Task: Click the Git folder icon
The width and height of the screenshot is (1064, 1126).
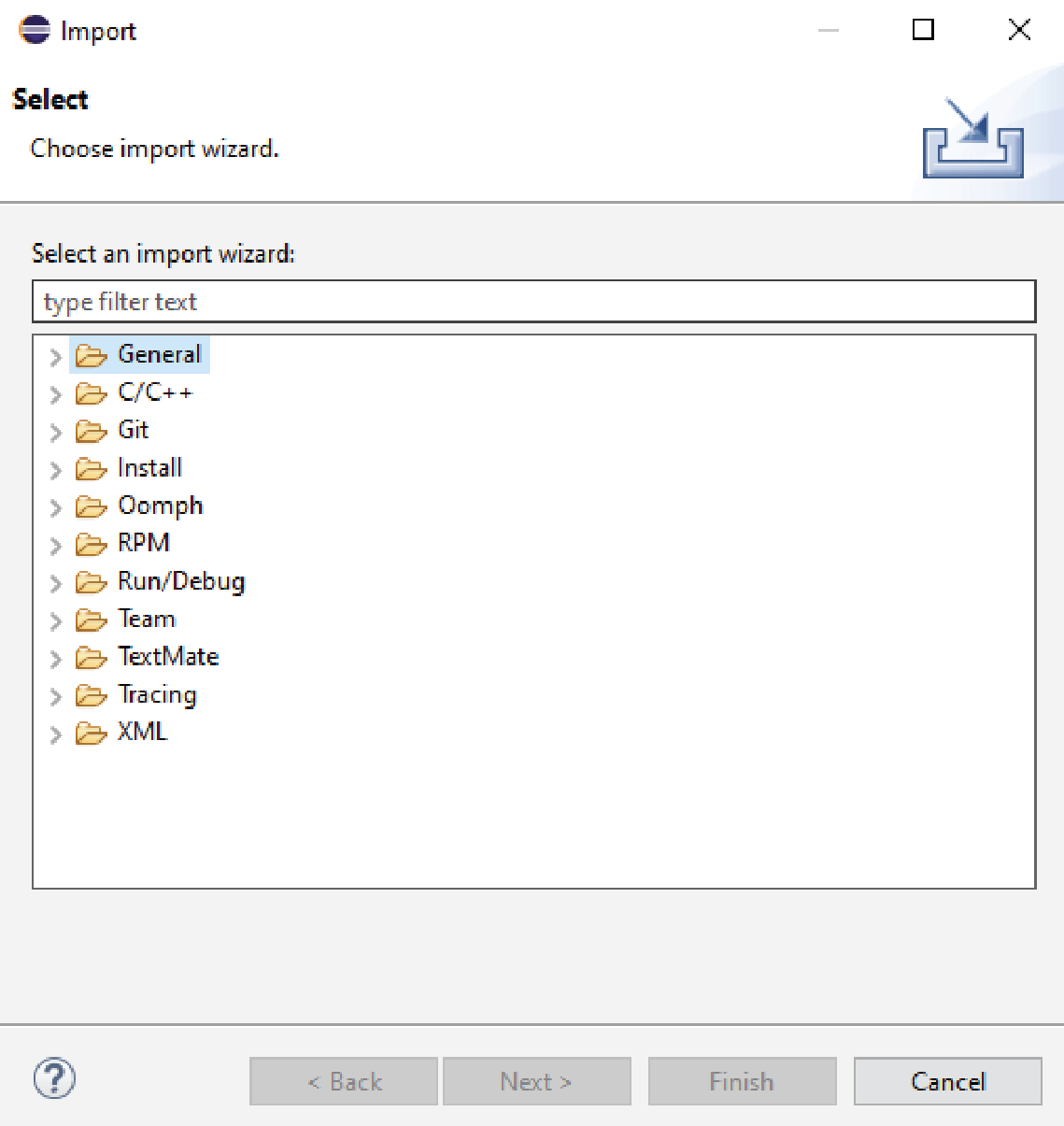Action: (x=91, y=431)
